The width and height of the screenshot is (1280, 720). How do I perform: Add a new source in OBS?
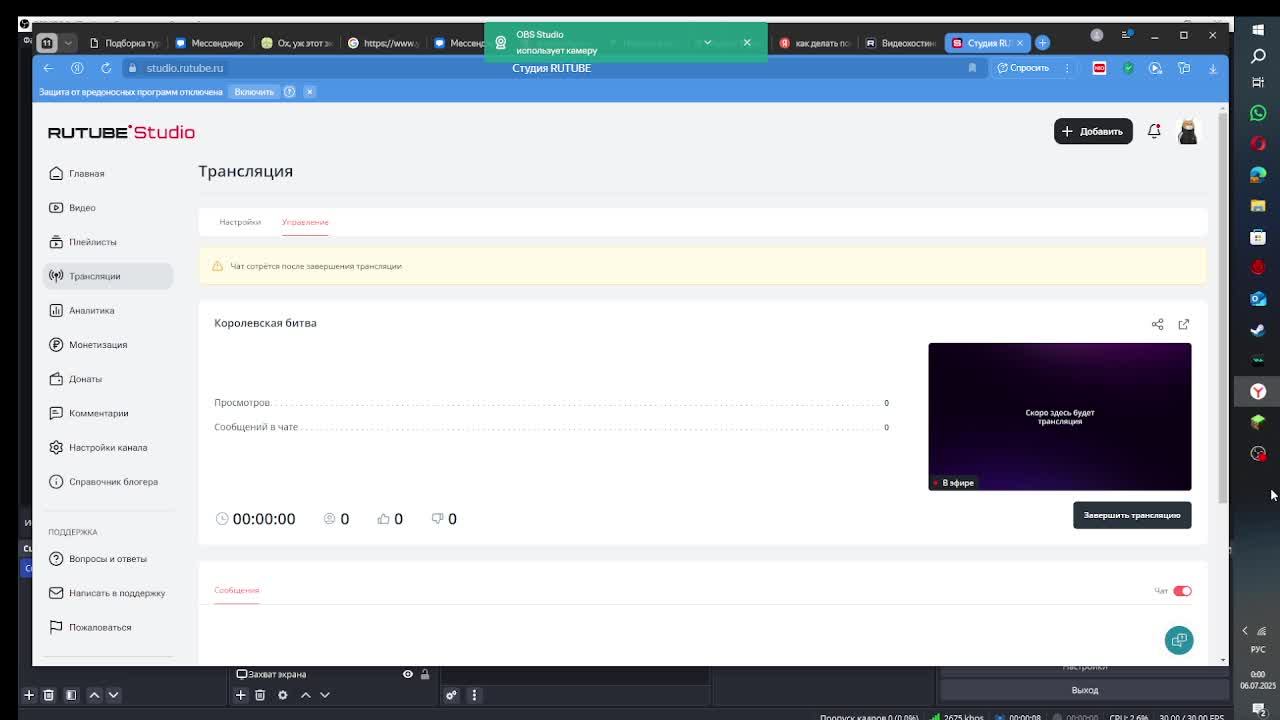[241, 695]
